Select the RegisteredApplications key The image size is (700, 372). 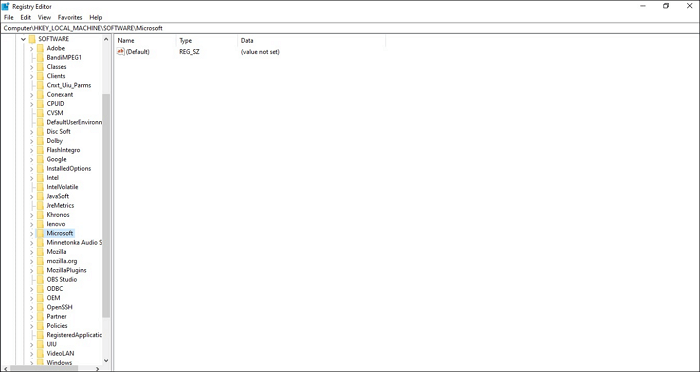74,335
